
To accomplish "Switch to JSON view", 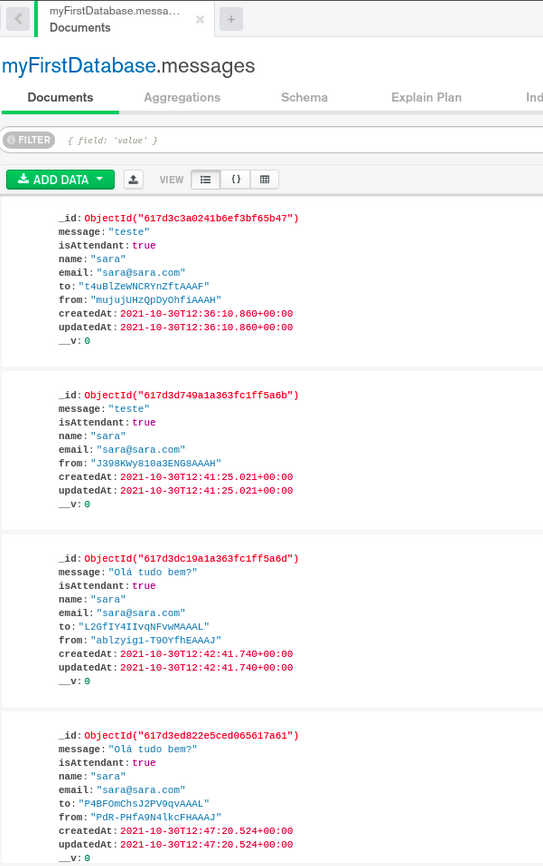I will coord(235,179).
